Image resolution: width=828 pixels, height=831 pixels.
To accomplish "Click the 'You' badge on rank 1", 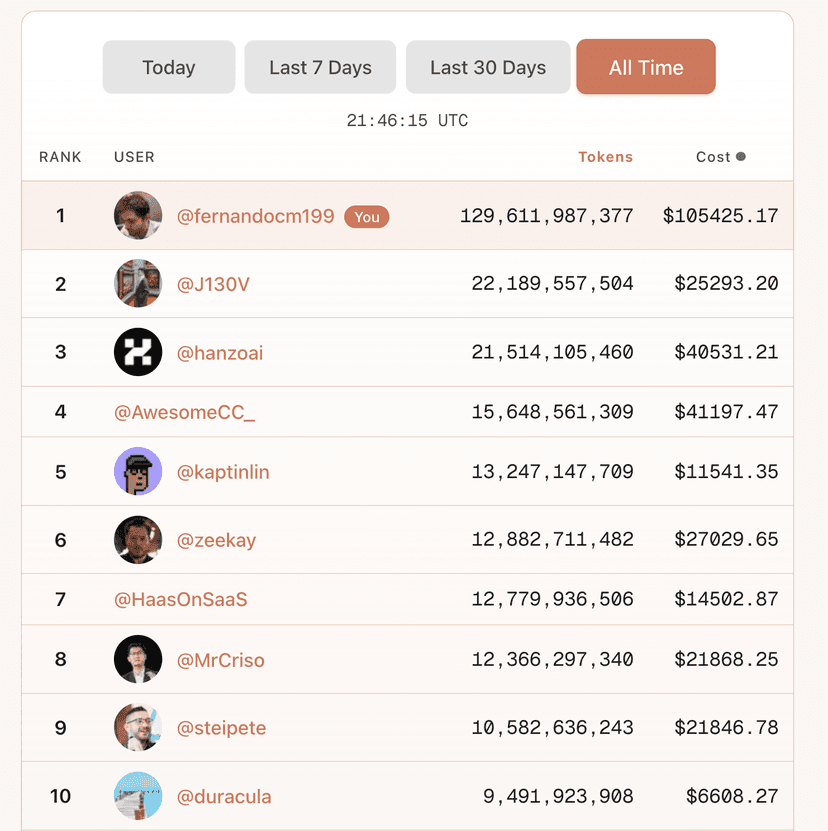I will (366, 216).
